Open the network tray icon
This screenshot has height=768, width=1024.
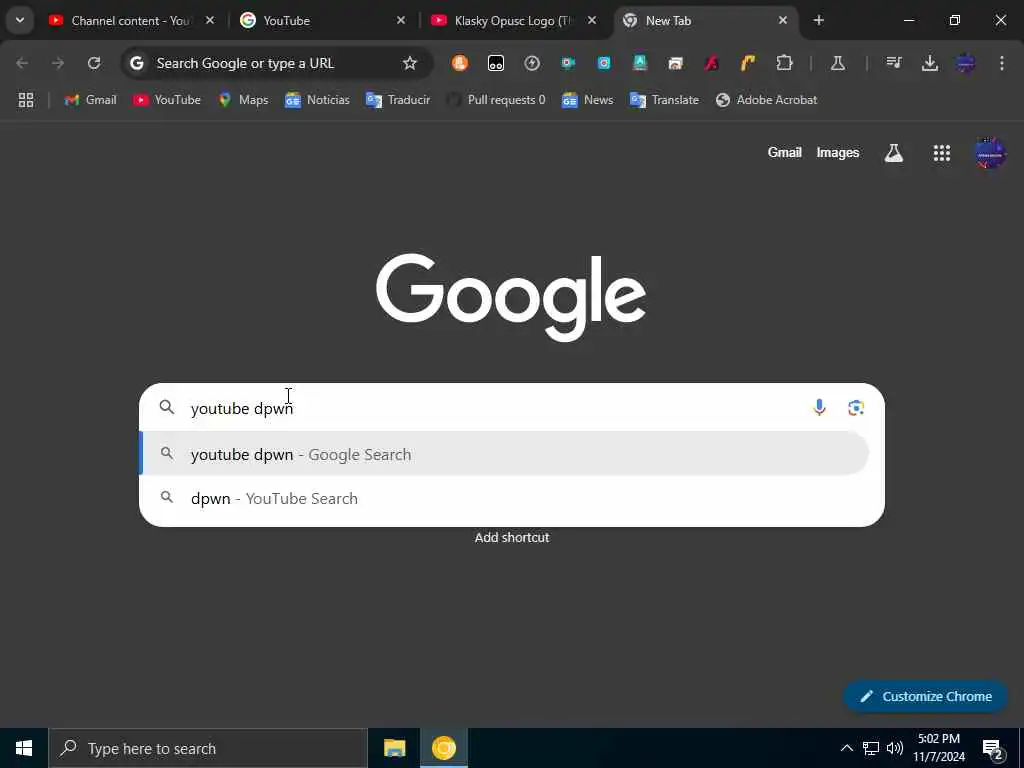tap(871, 748)
